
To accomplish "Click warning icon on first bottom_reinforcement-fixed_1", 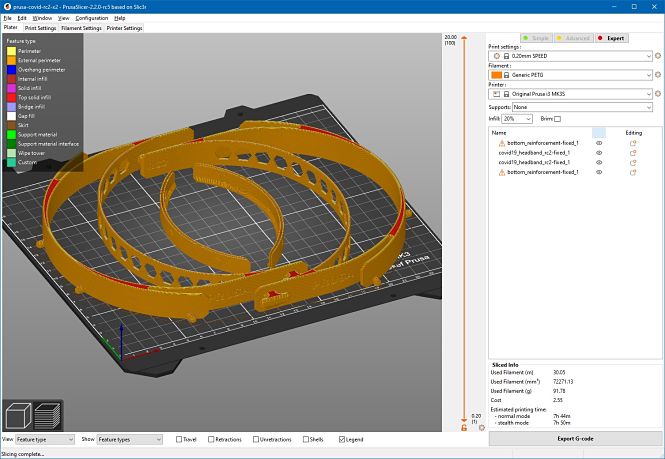I will coord(501,143).
